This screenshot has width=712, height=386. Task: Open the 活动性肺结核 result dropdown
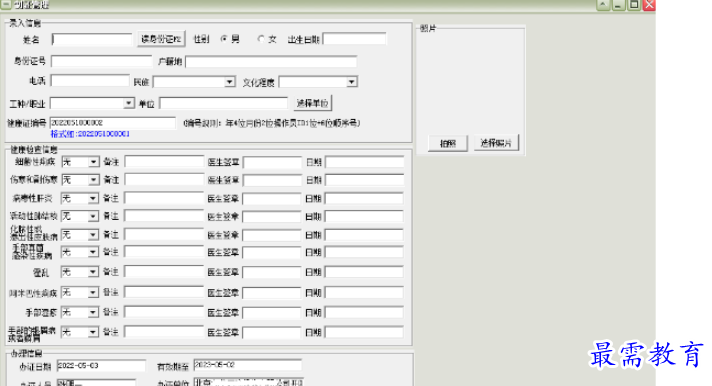93,216
